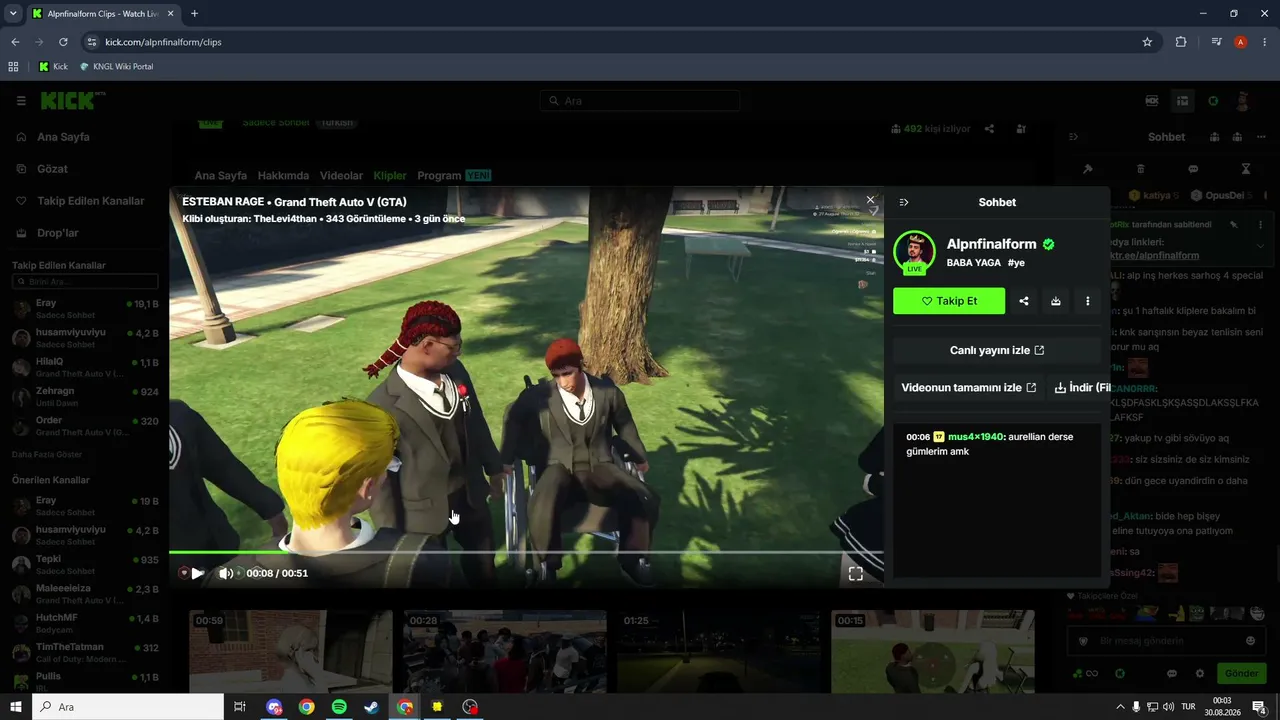Click the chat hourglass icon
The image size is (1280, 720).
[x=1246, y=169]
